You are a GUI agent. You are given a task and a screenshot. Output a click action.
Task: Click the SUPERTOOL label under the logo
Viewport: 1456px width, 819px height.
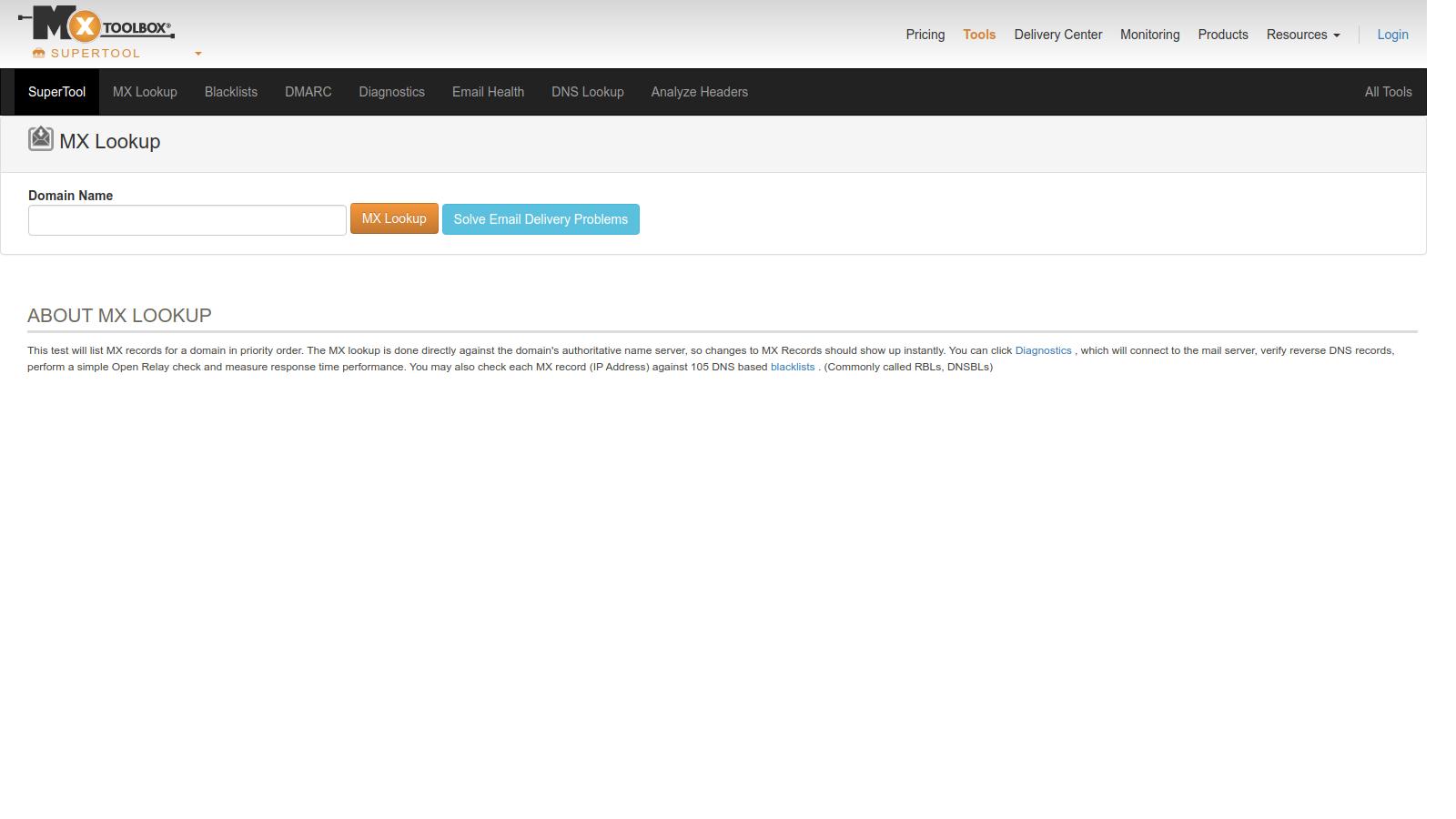tap(96, 54)
